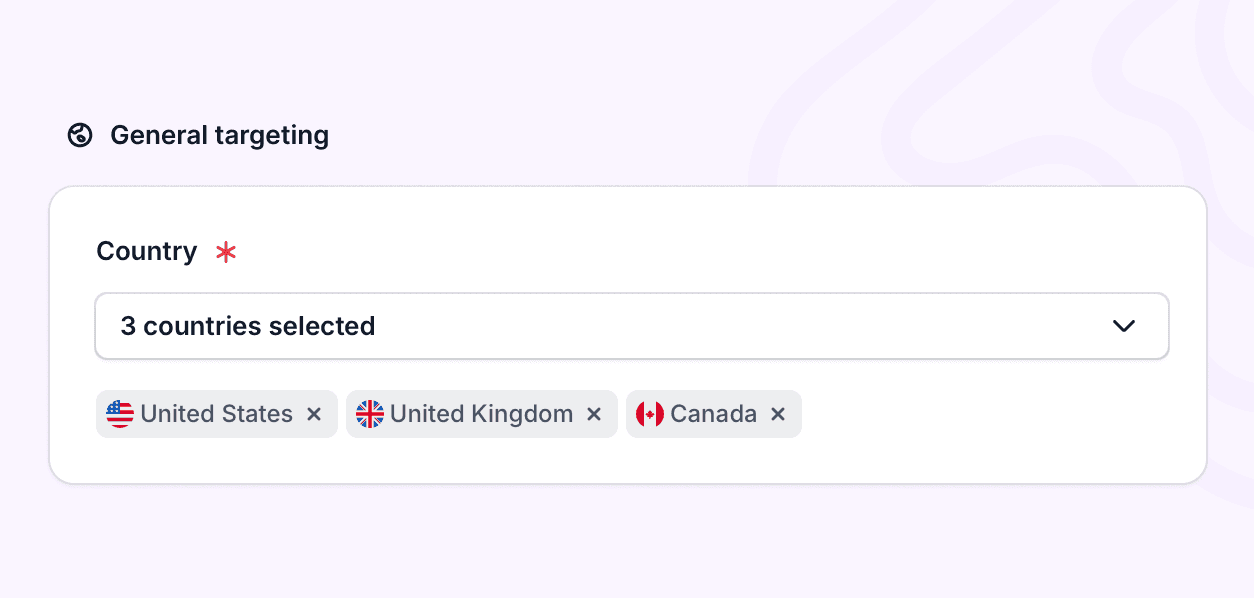Screen dimensions: 1254x598
Task: Select the "Canada" chip label
Action: (x=713, y=414)
